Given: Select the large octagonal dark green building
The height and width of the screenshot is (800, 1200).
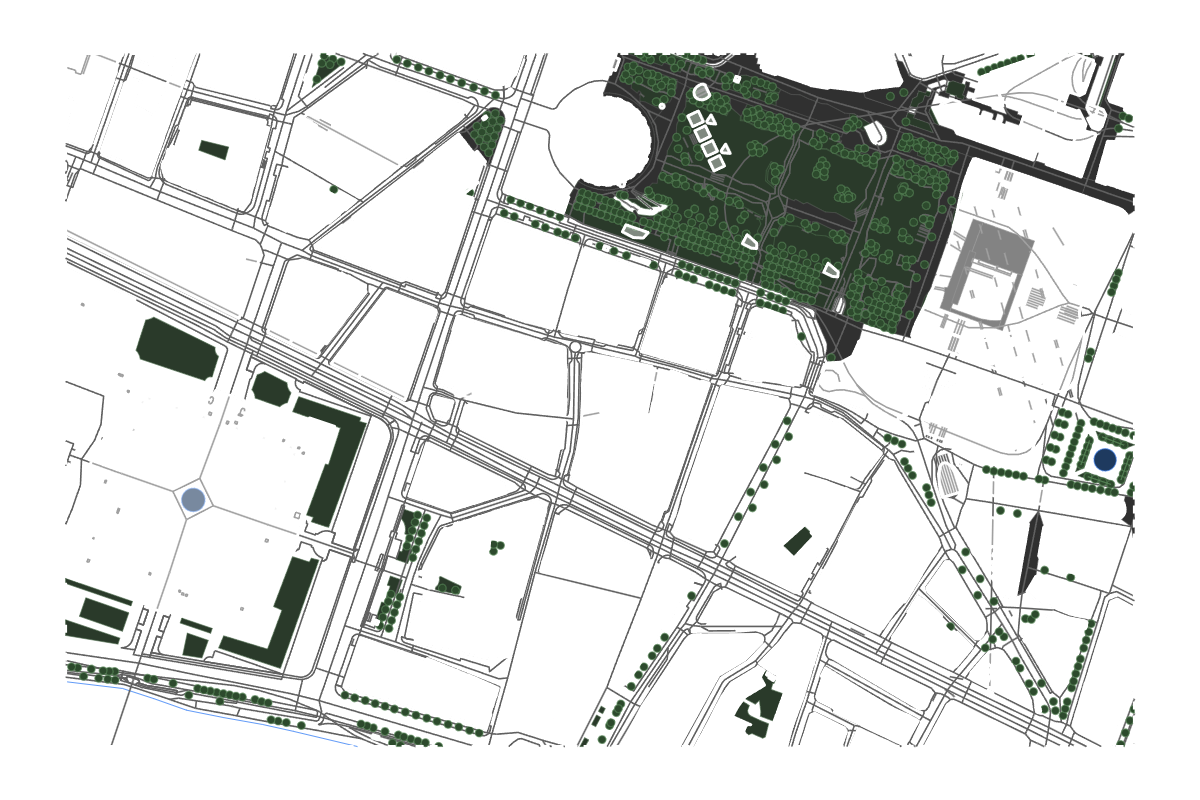Looking at the screenshot, I should coord(177,348).
